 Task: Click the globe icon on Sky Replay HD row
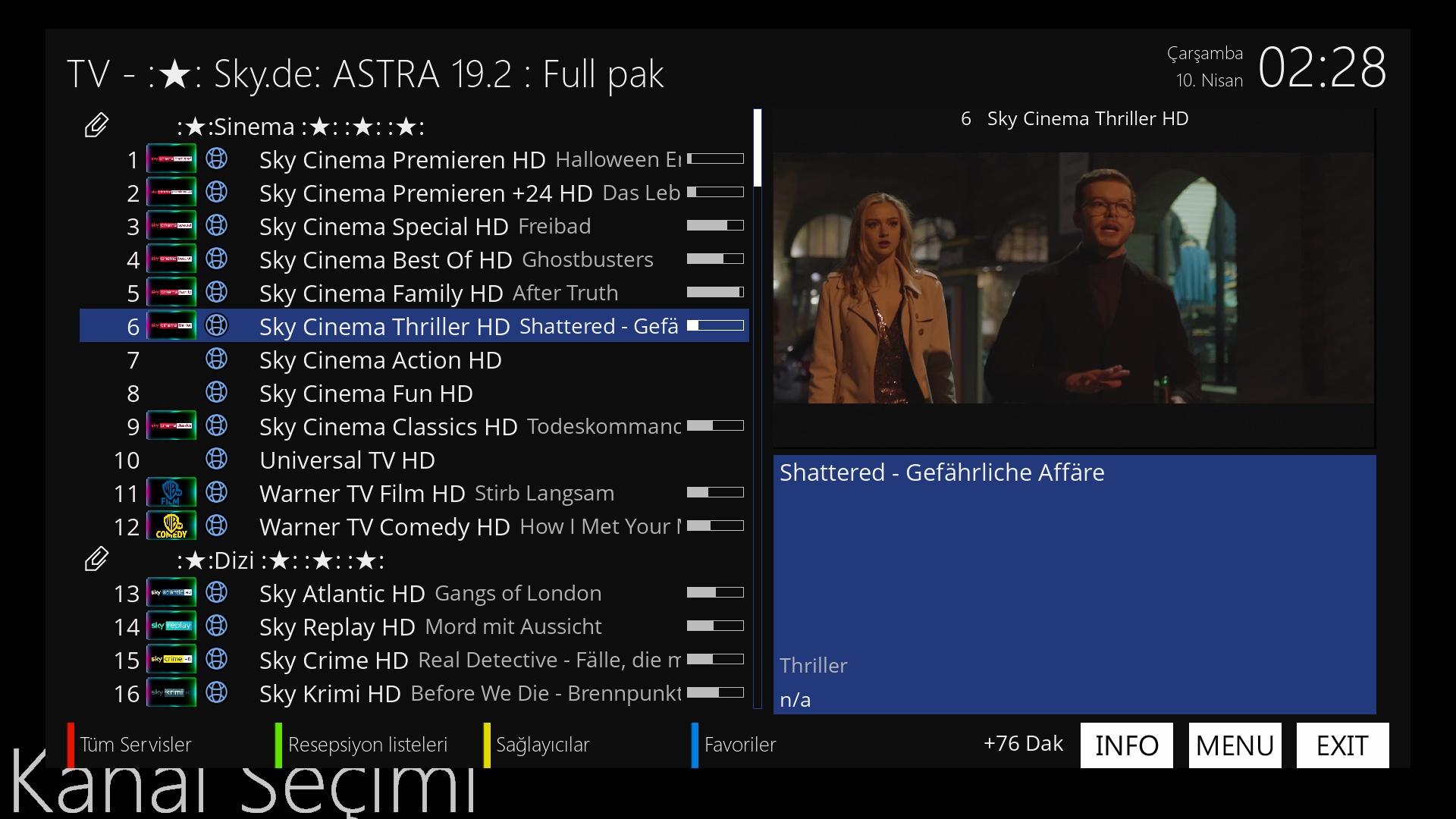(217, 626)
